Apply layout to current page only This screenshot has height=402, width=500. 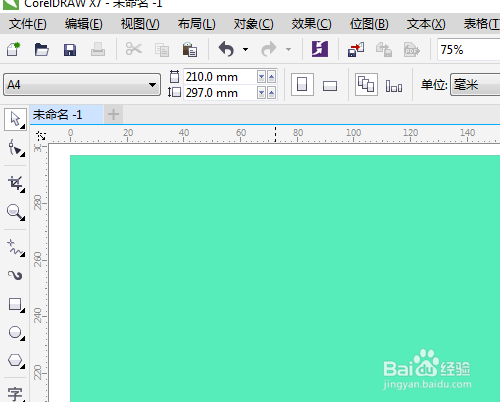coord(394,86)
